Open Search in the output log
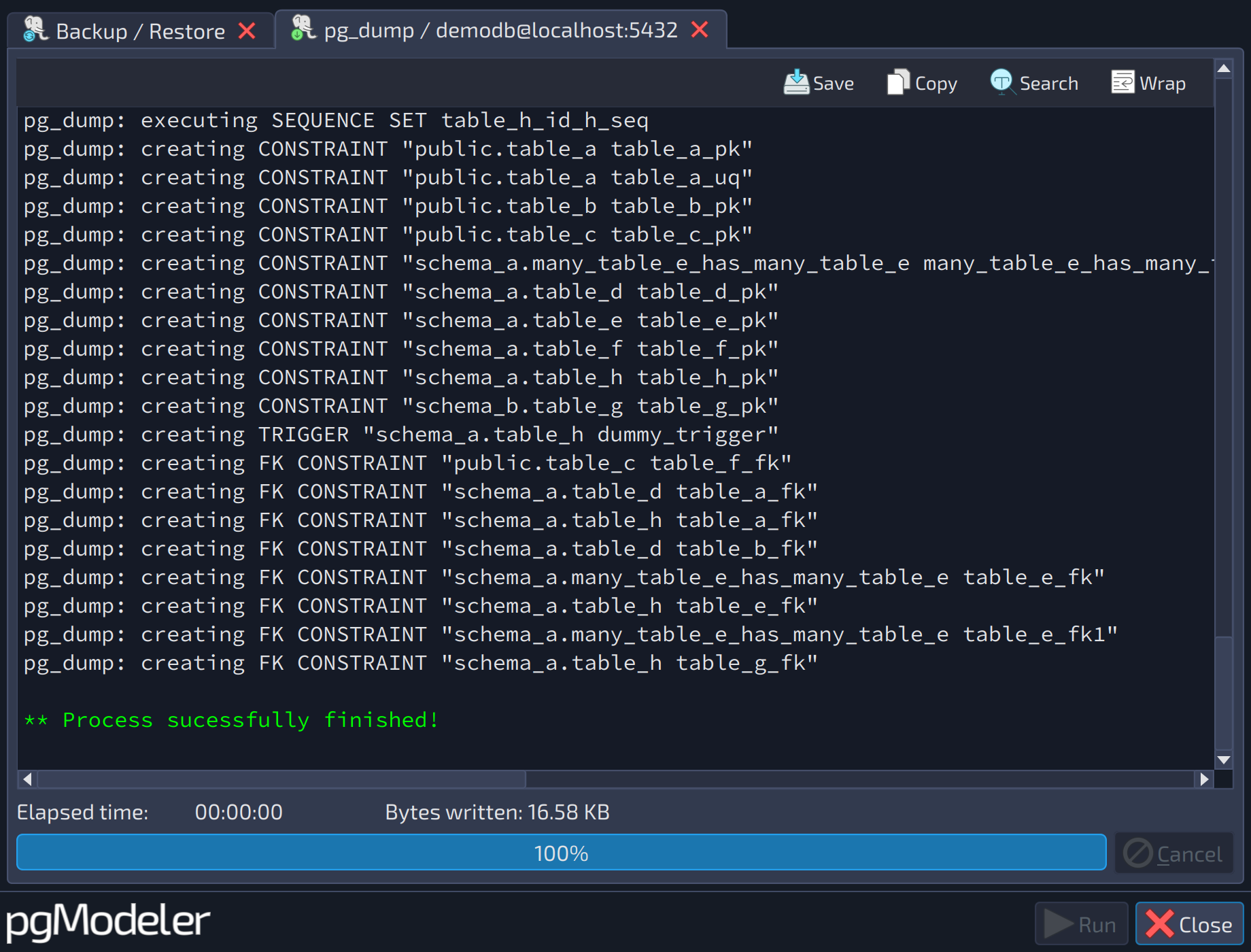The width and height of the screenshot is (1251, 952). [x=1034, y=83]
